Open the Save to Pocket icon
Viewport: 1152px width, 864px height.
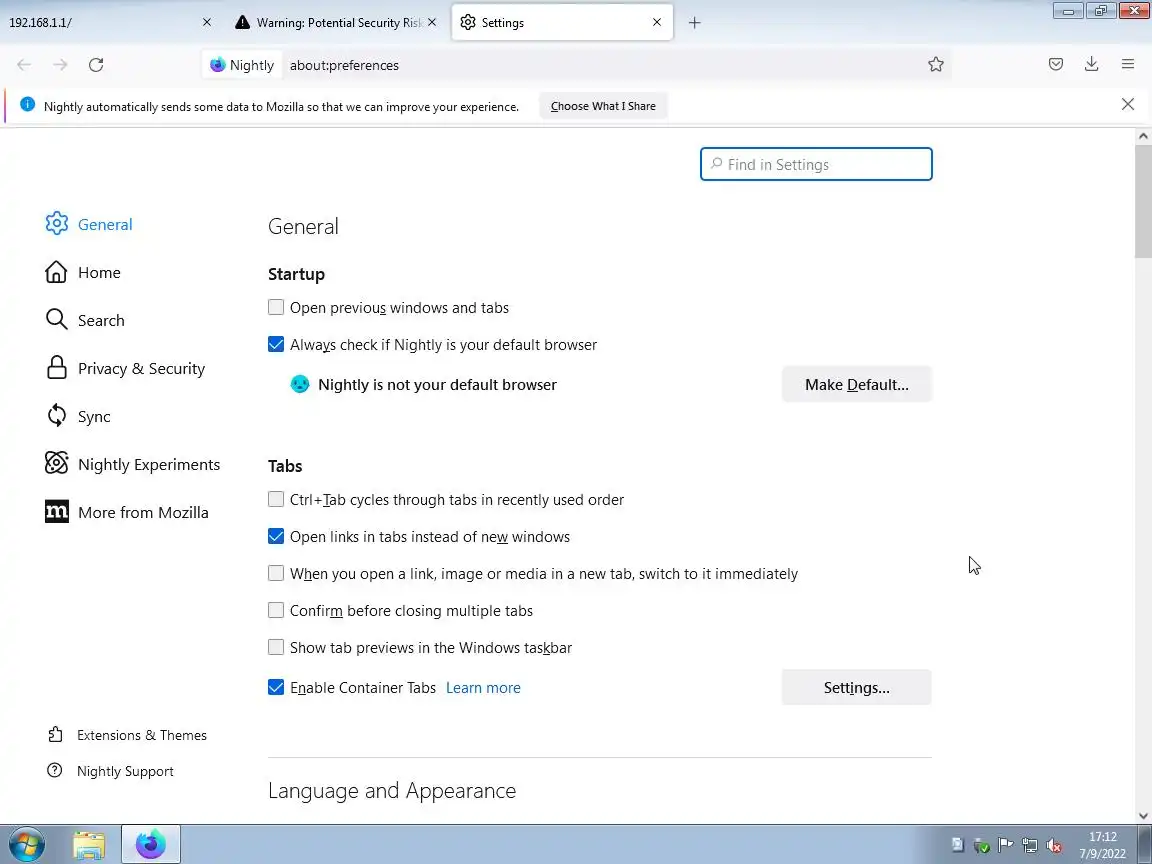pos(1056,65)
